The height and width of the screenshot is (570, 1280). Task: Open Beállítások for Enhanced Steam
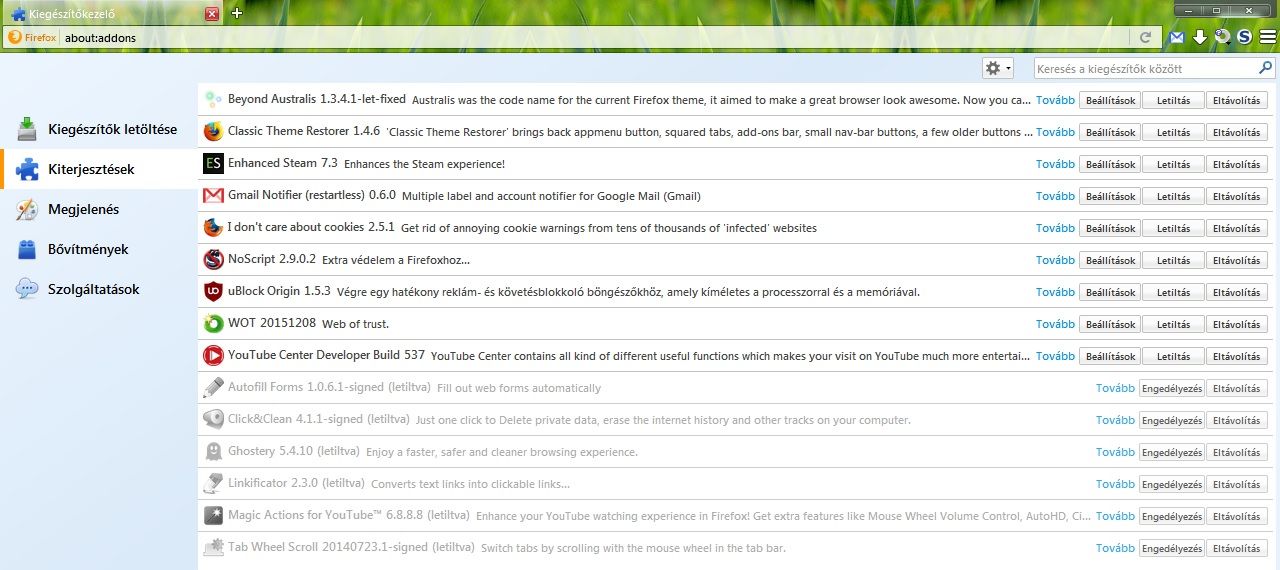(x=1110, y=165)
